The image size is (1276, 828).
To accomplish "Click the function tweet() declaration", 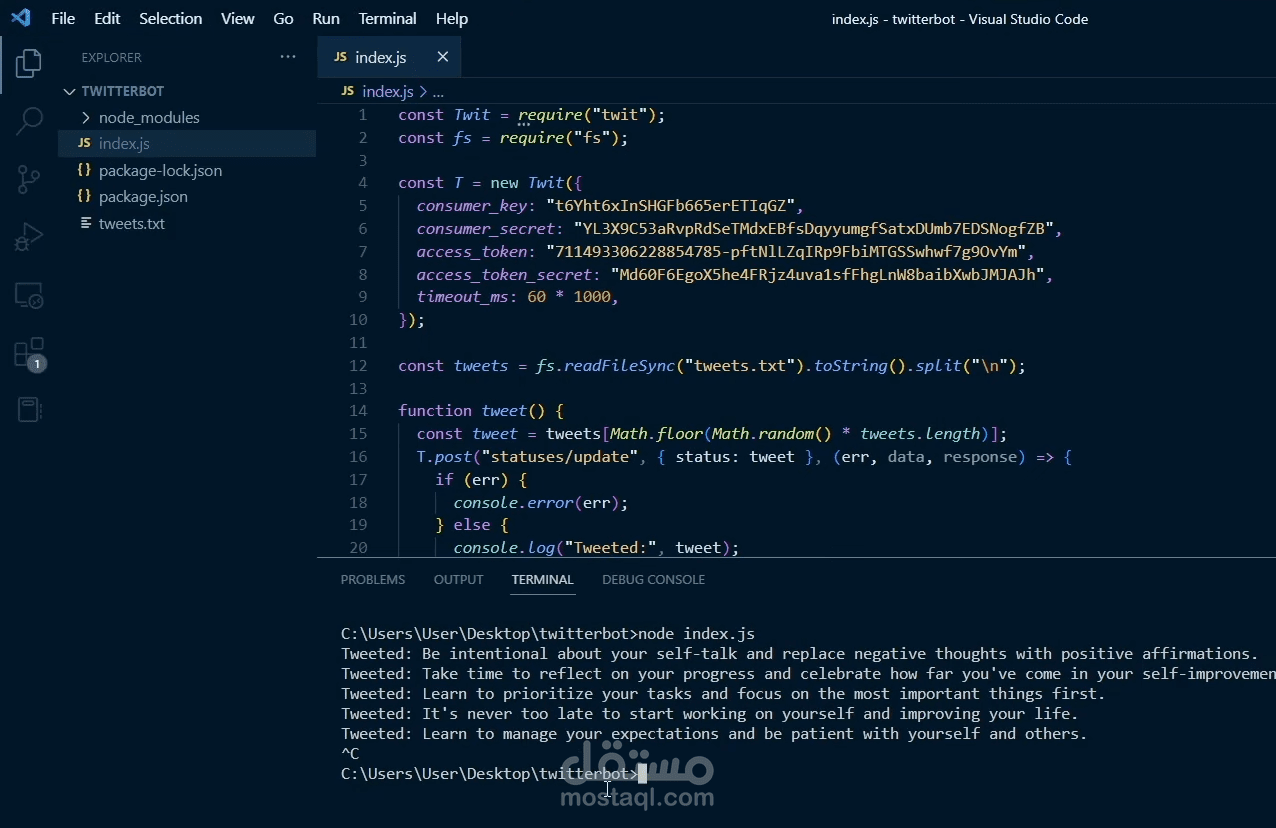I will click(x=481, y=411).
